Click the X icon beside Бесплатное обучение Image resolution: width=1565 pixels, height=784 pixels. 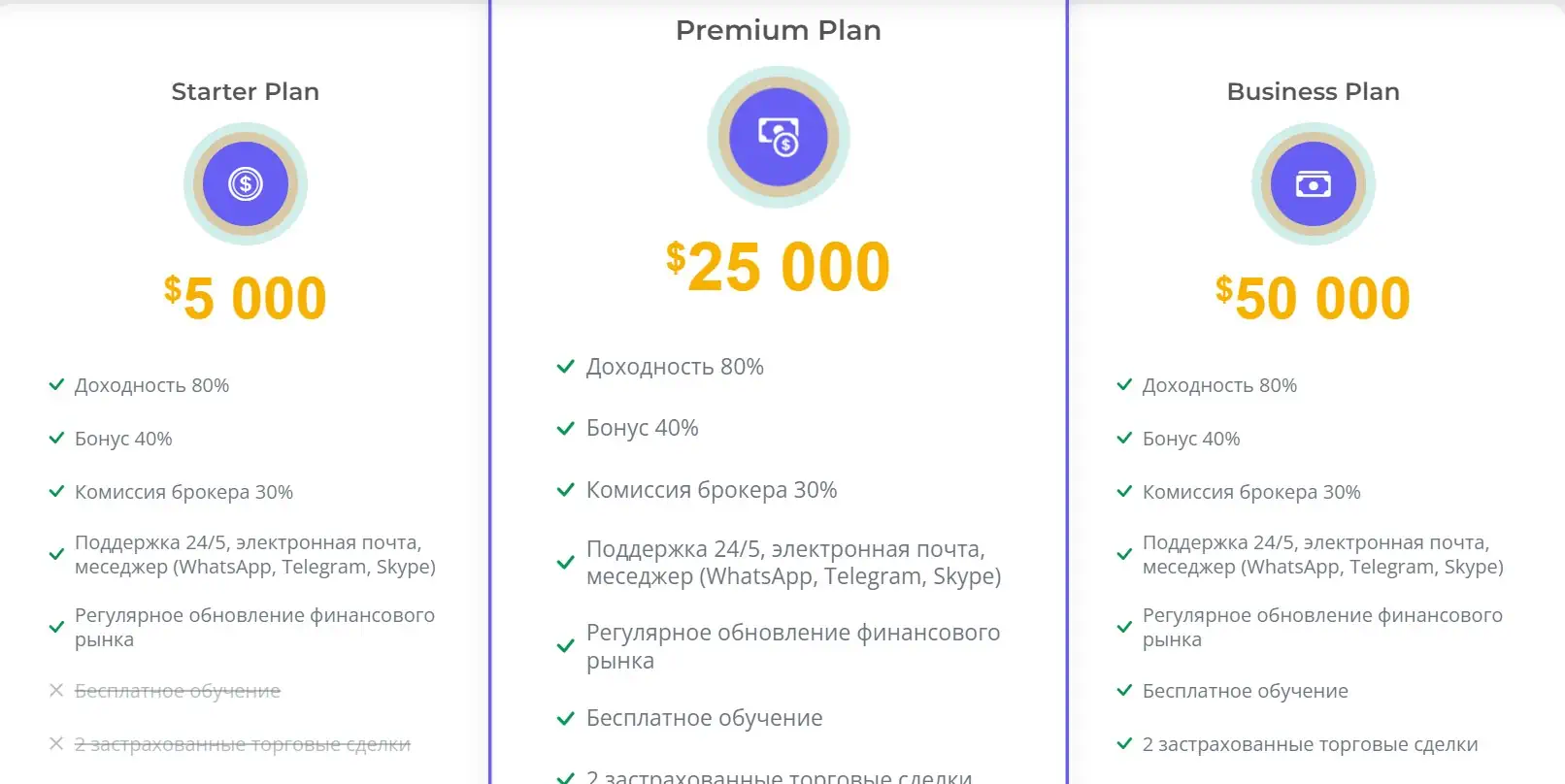tap(56, 690)
